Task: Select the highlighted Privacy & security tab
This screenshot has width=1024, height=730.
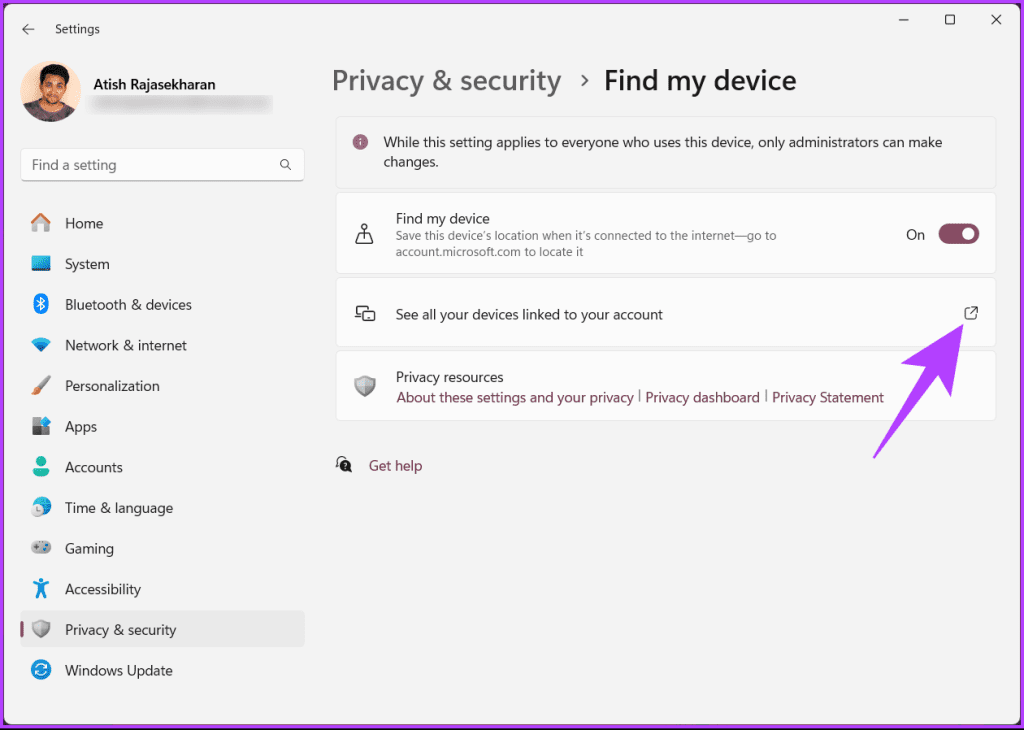Action: coord(120,629)
